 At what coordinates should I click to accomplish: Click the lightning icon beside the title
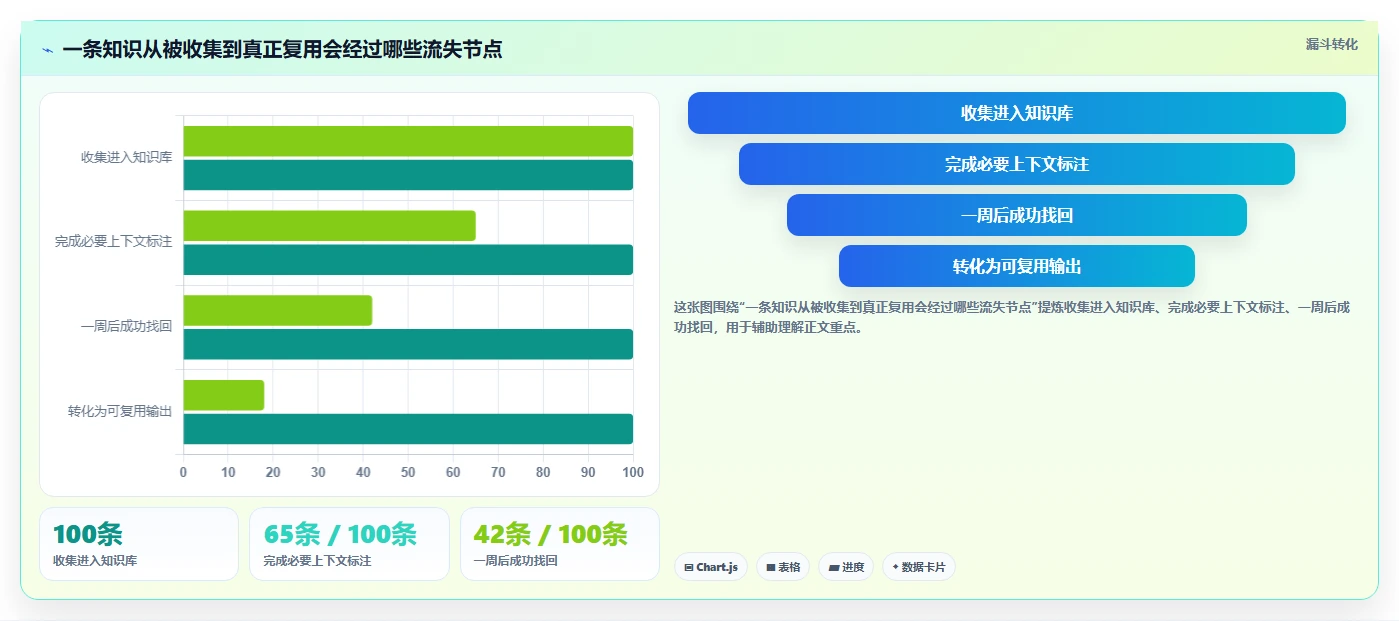tap(47, 49)
